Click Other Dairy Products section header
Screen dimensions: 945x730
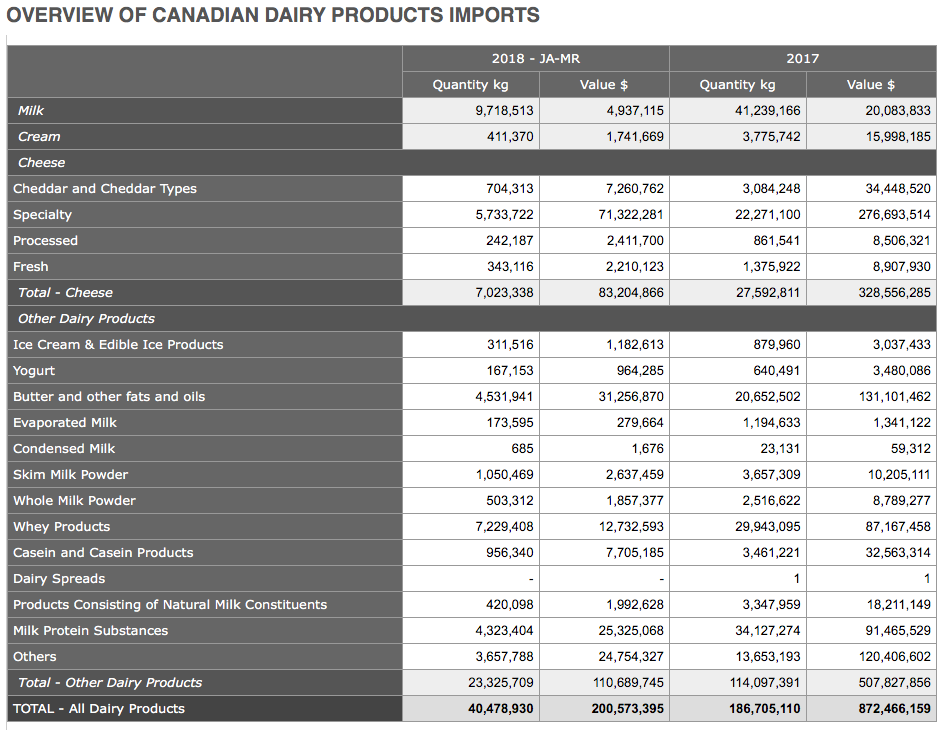coord(472,318)
